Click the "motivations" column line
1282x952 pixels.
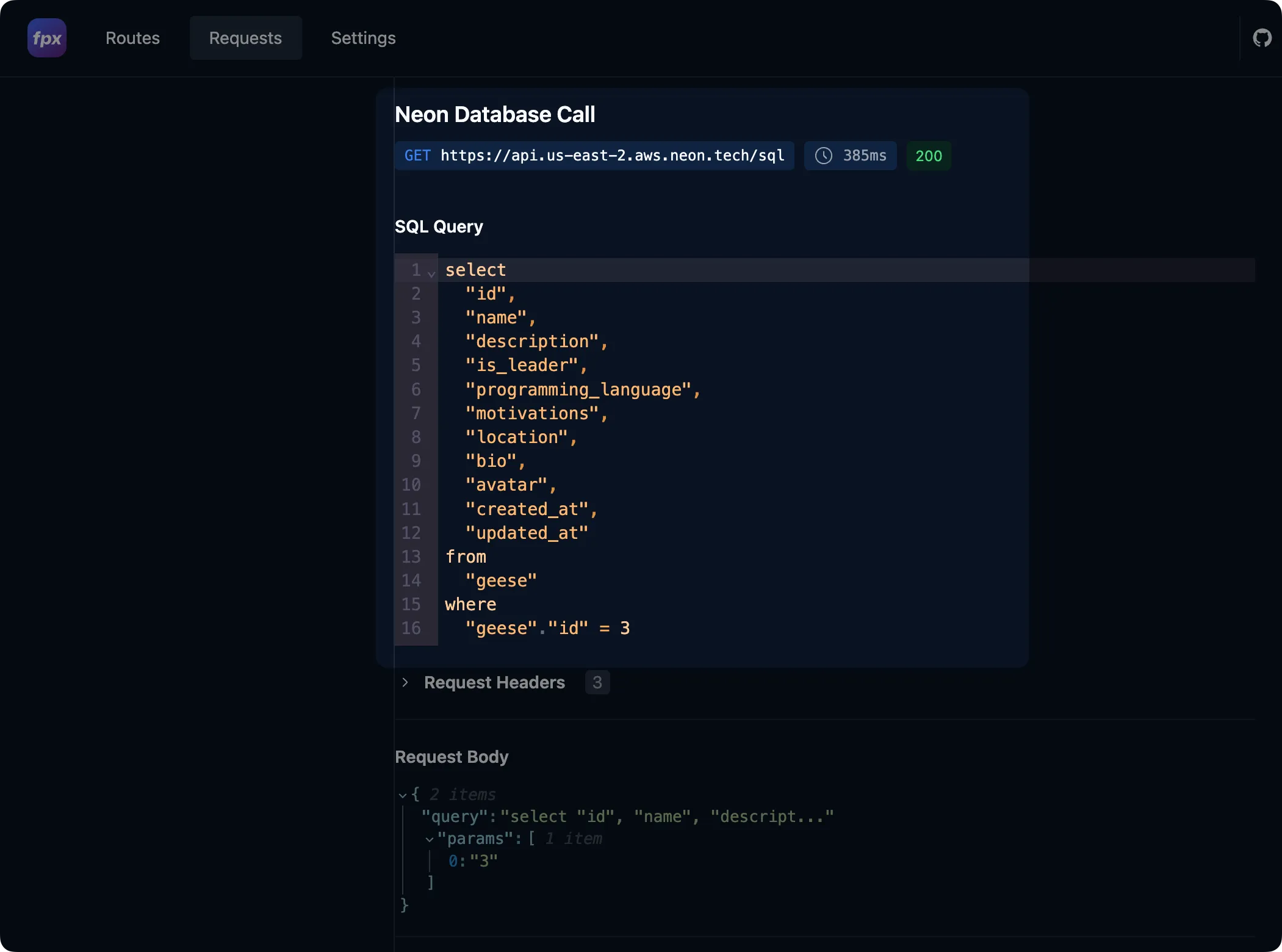tap(536, 413)
